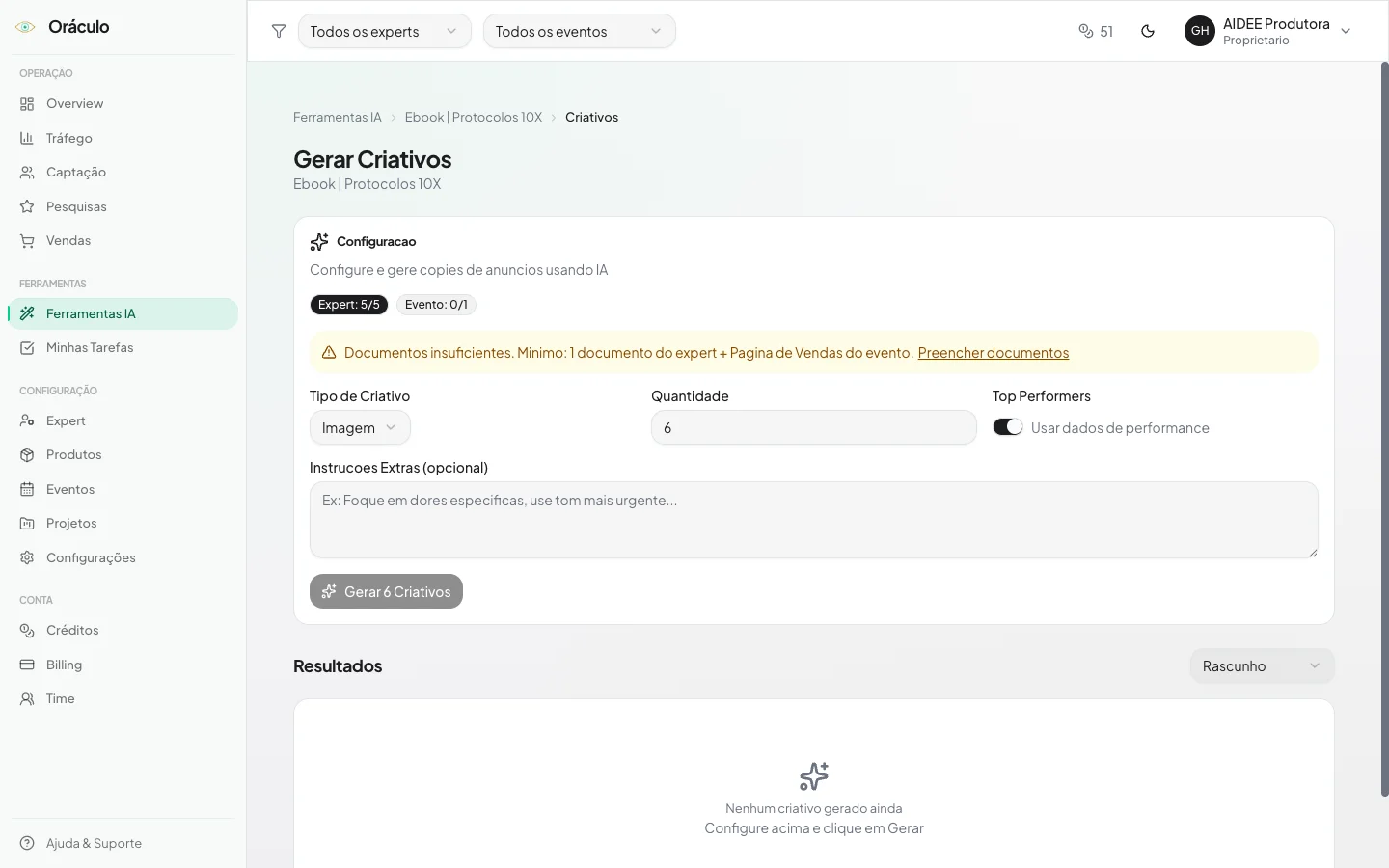Follow the Preencher documentos link
1389x868 pixels.
[994, 353]
